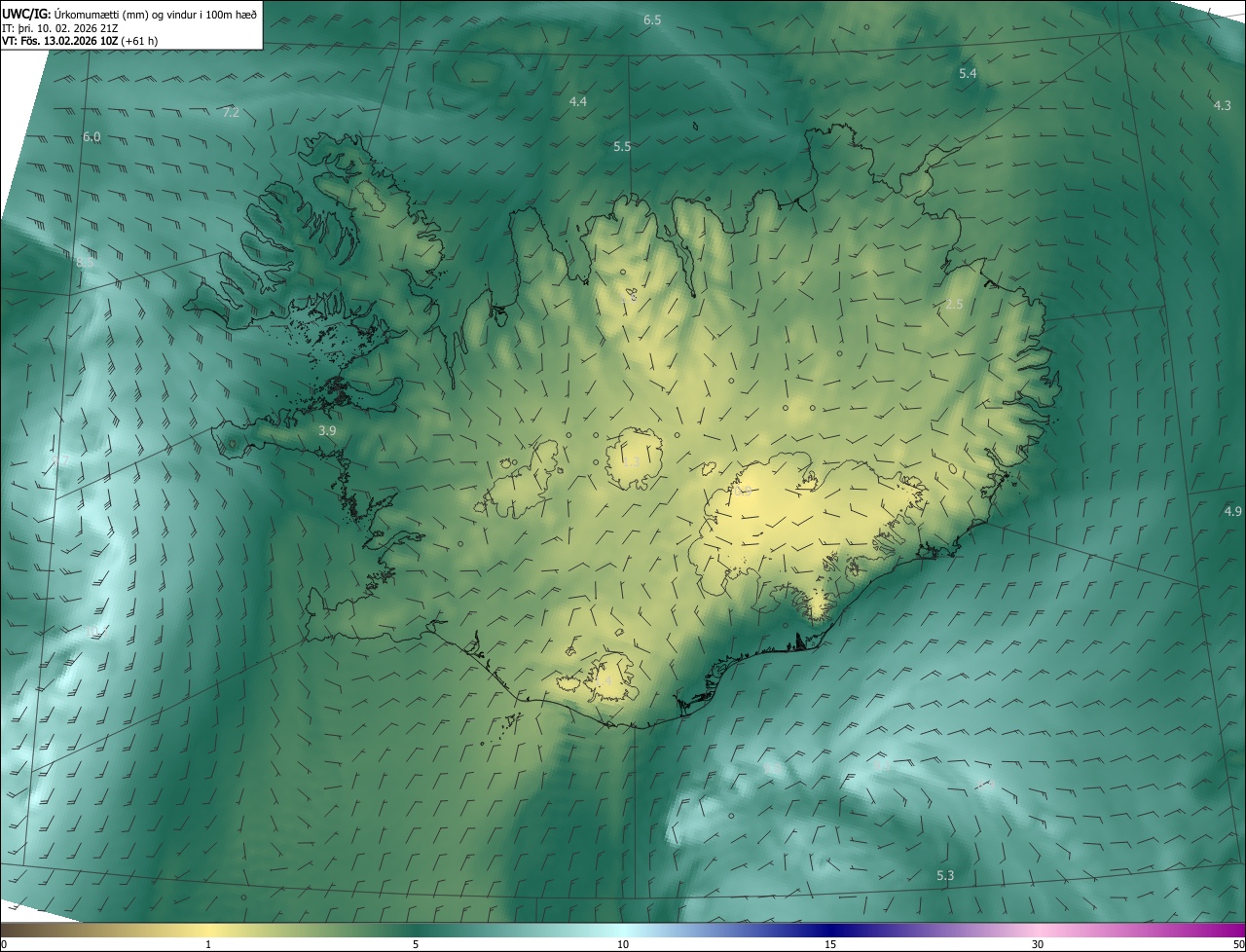Click the 6.5 value label on the map
This screenshot has width=1246, height=952.
(652, 20)
